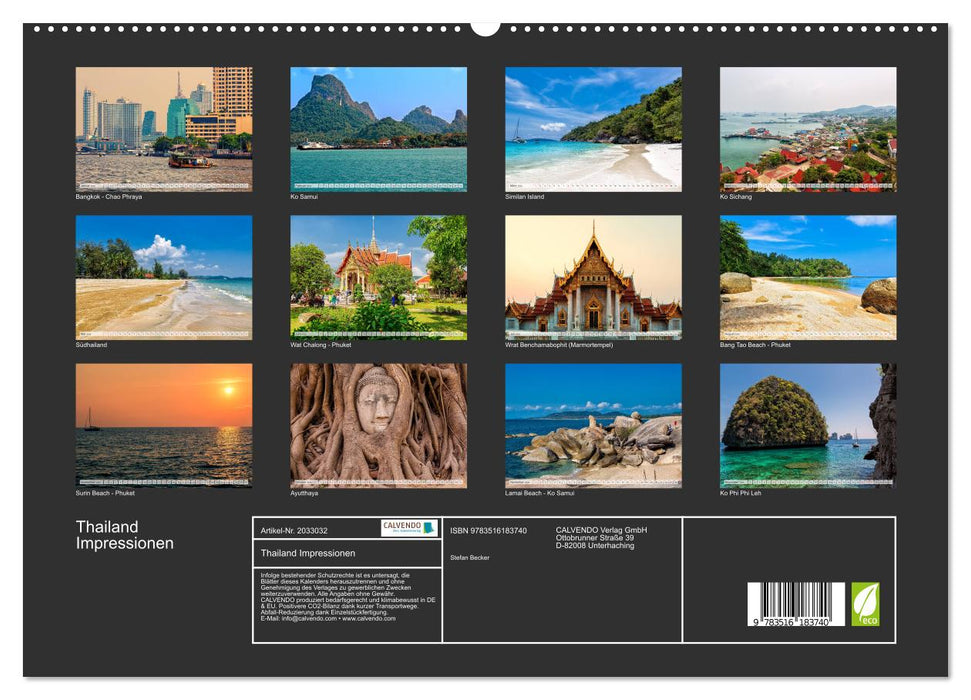Screen dimensions: 971x700
Task: Select the Bangkok - Chao Phraya photo
Action: (163, 128)
